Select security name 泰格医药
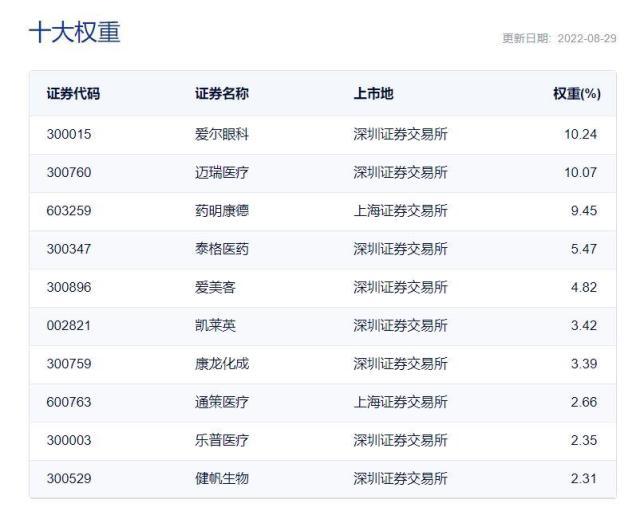The height and width of the screenshot is (523, 640). point(222,249)
